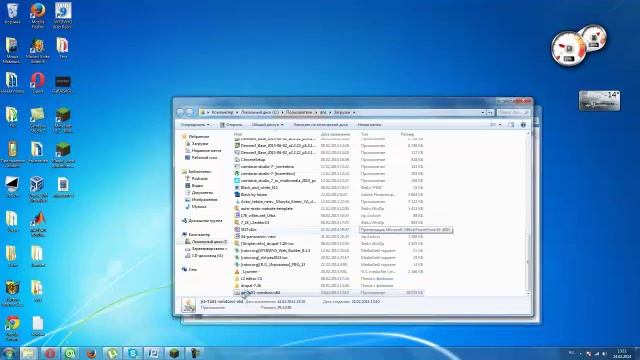
Task: Open Explorer help question-mark icon
Action: pos(523,124)
